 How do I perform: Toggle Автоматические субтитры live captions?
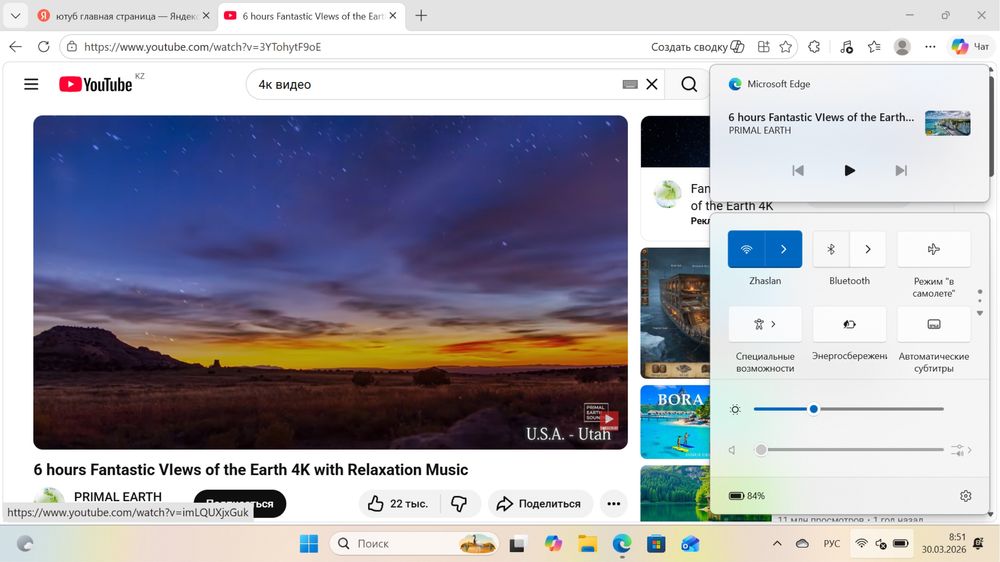click(x=934, y=324)
